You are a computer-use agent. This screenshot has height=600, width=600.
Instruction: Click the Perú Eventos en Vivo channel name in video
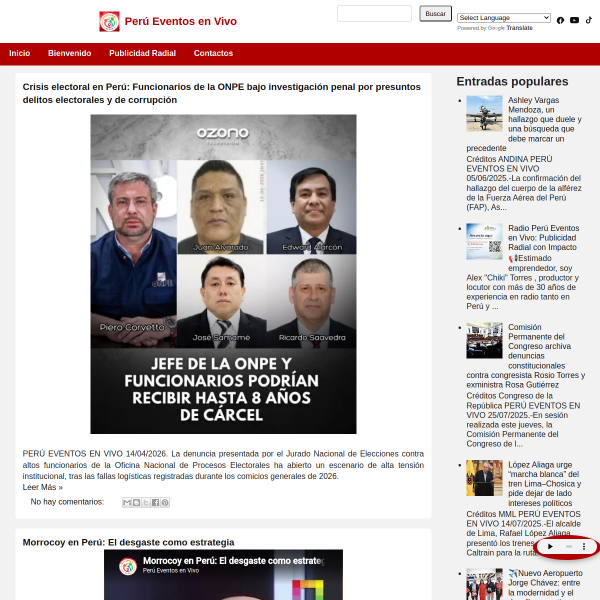(x=171, y=571)
